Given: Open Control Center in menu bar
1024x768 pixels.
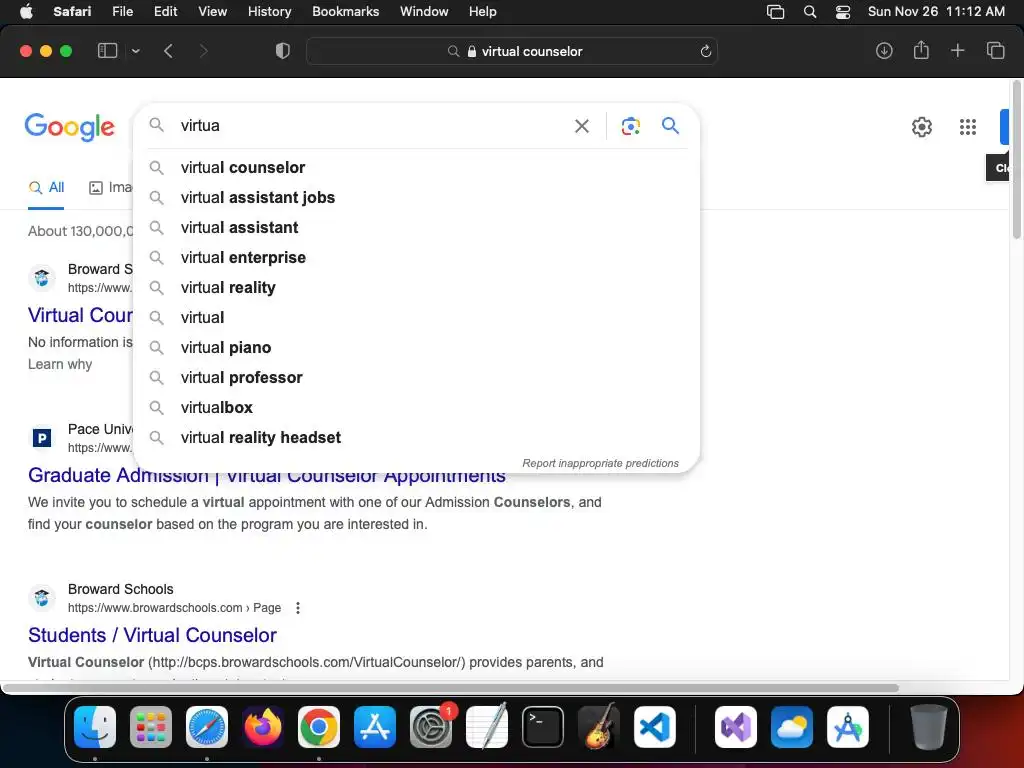Looking at the screenshot, I should pyautogui.click(x=843, y=12).
